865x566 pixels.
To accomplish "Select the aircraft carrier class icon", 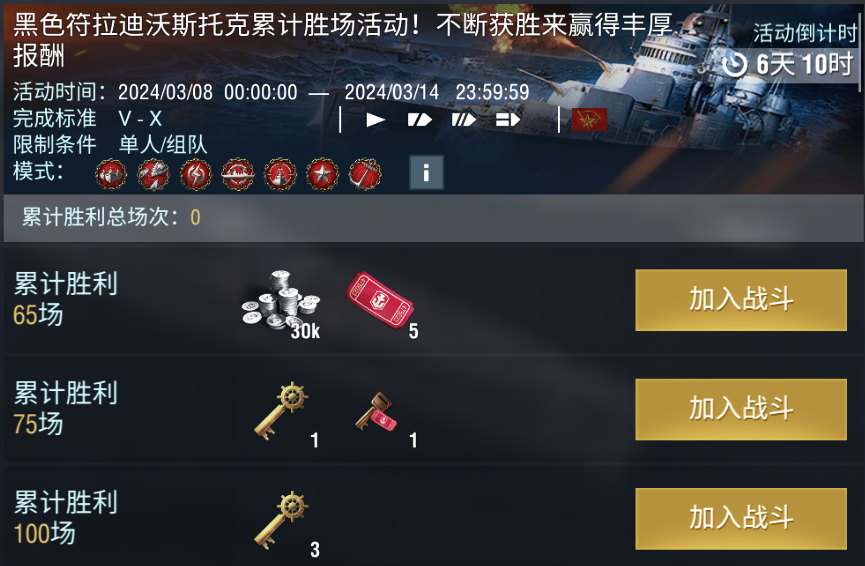I will pos(508,120).
